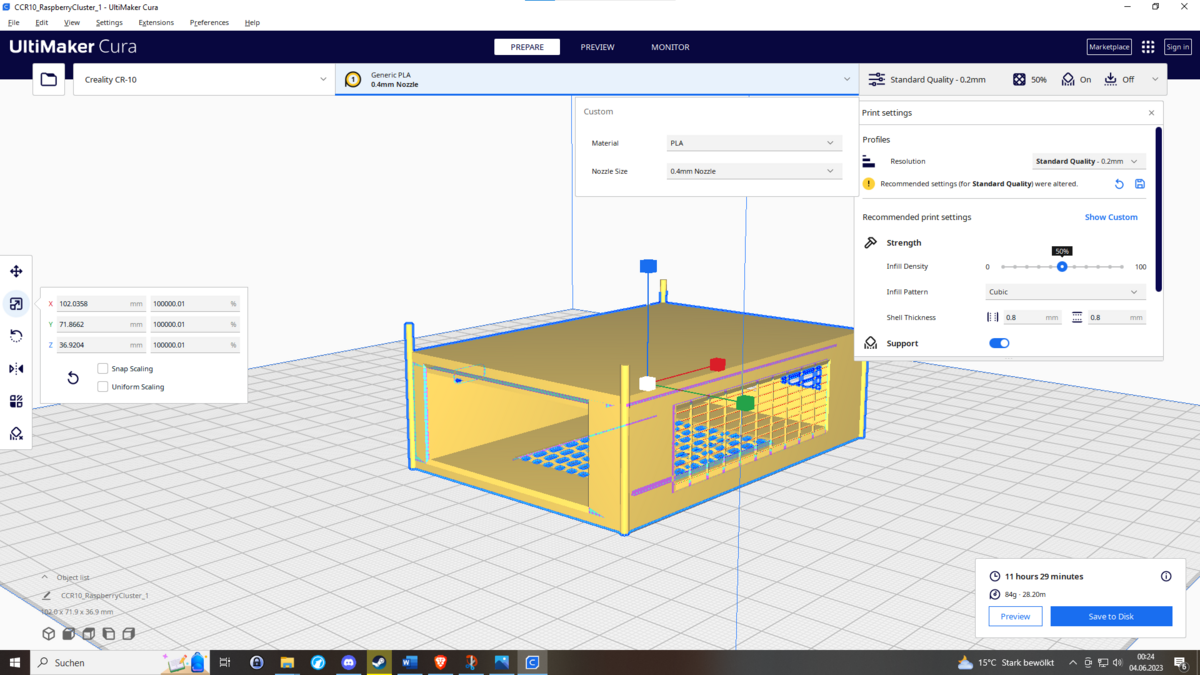Select the Support Blocker tool

[x=16, y=434]
